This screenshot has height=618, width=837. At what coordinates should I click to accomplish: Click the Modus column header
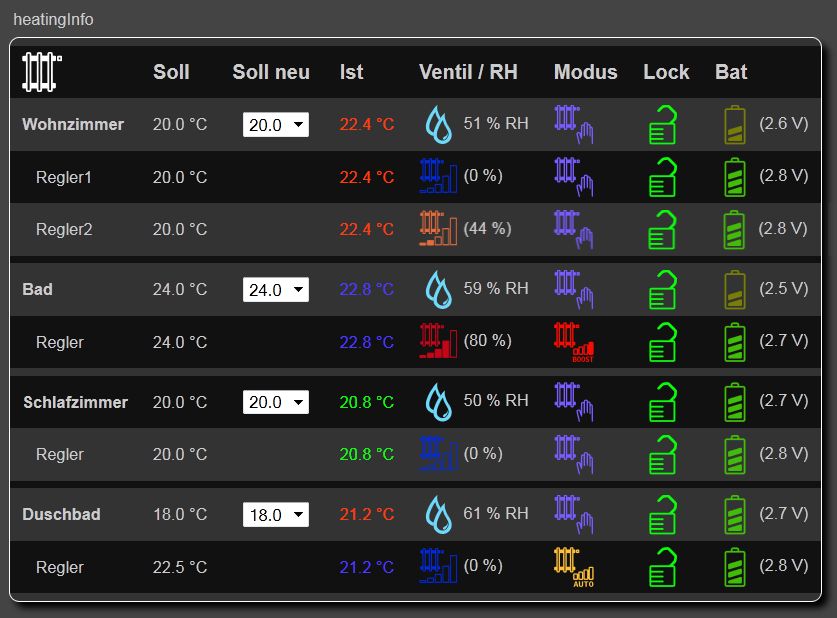pos(586,72)
